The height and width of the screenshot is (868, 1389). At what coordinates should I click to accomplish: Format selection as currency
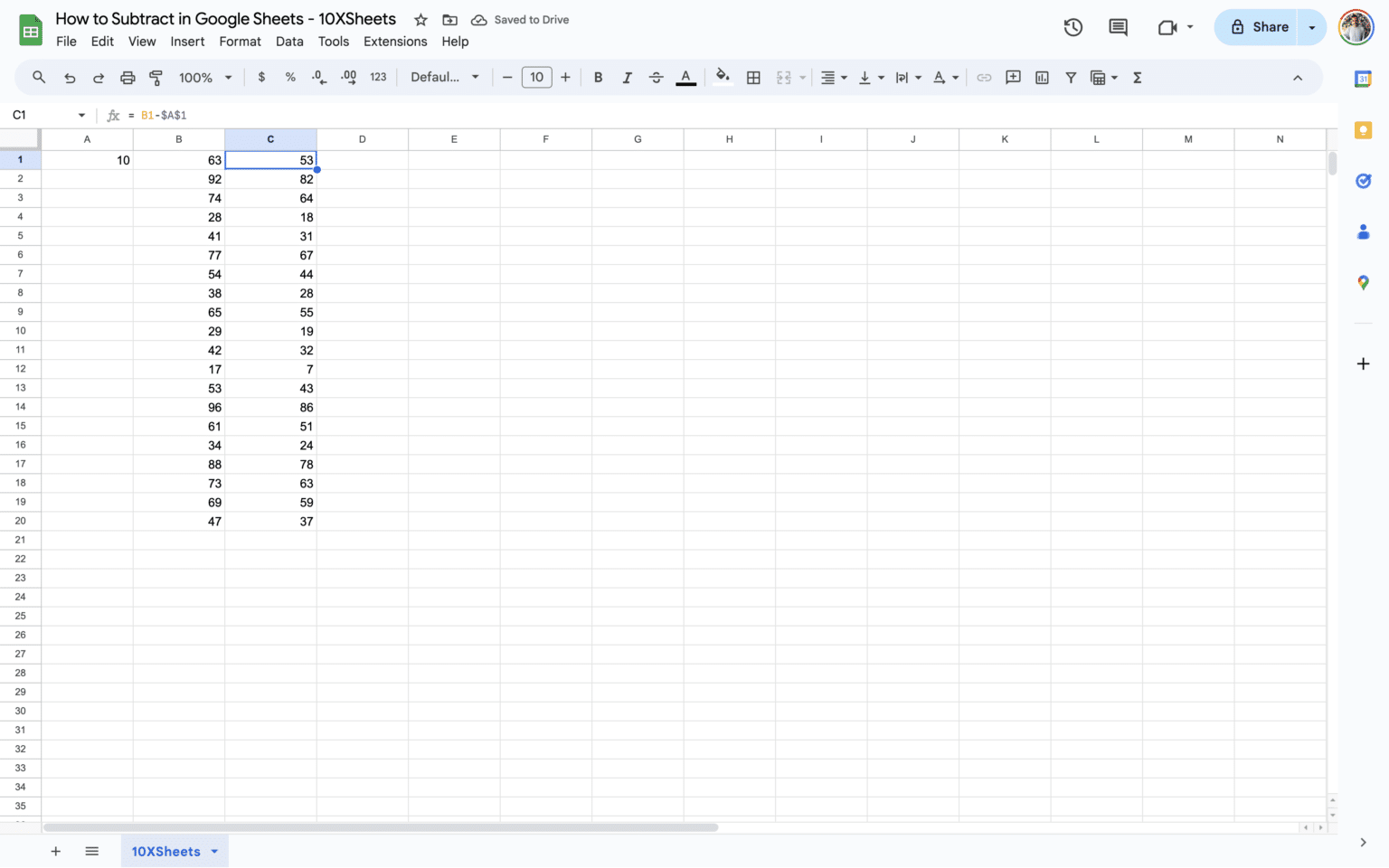coord(261,77)
